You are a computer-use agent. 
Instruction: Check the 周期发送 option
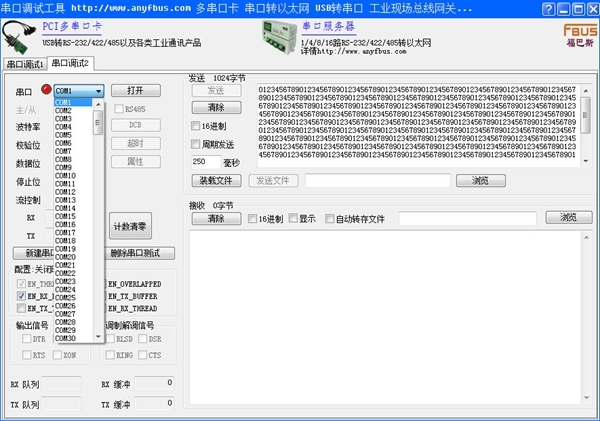197,144
